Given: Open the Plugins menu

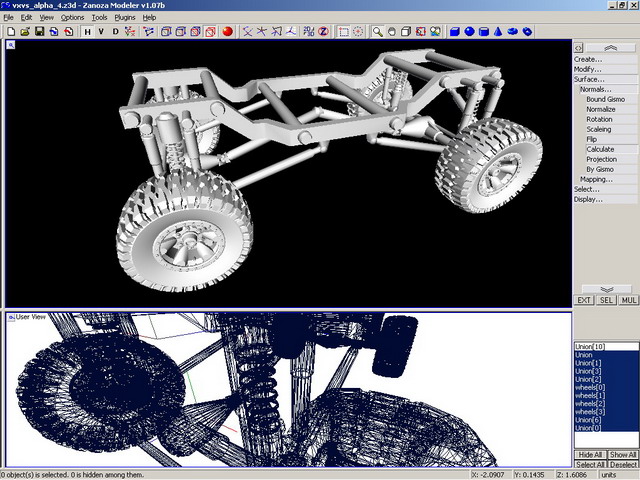Looking at the screenshot, I should point(125,17).
